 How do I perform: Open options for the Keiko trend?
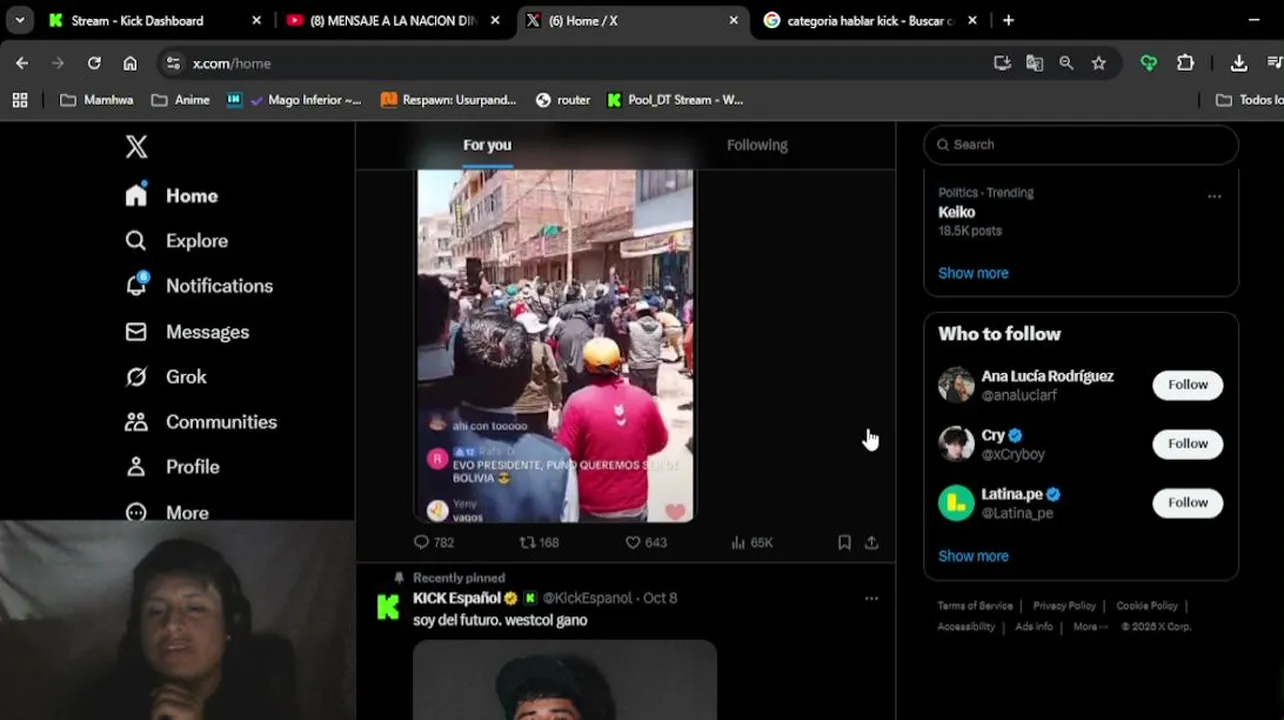(1214, 197)
